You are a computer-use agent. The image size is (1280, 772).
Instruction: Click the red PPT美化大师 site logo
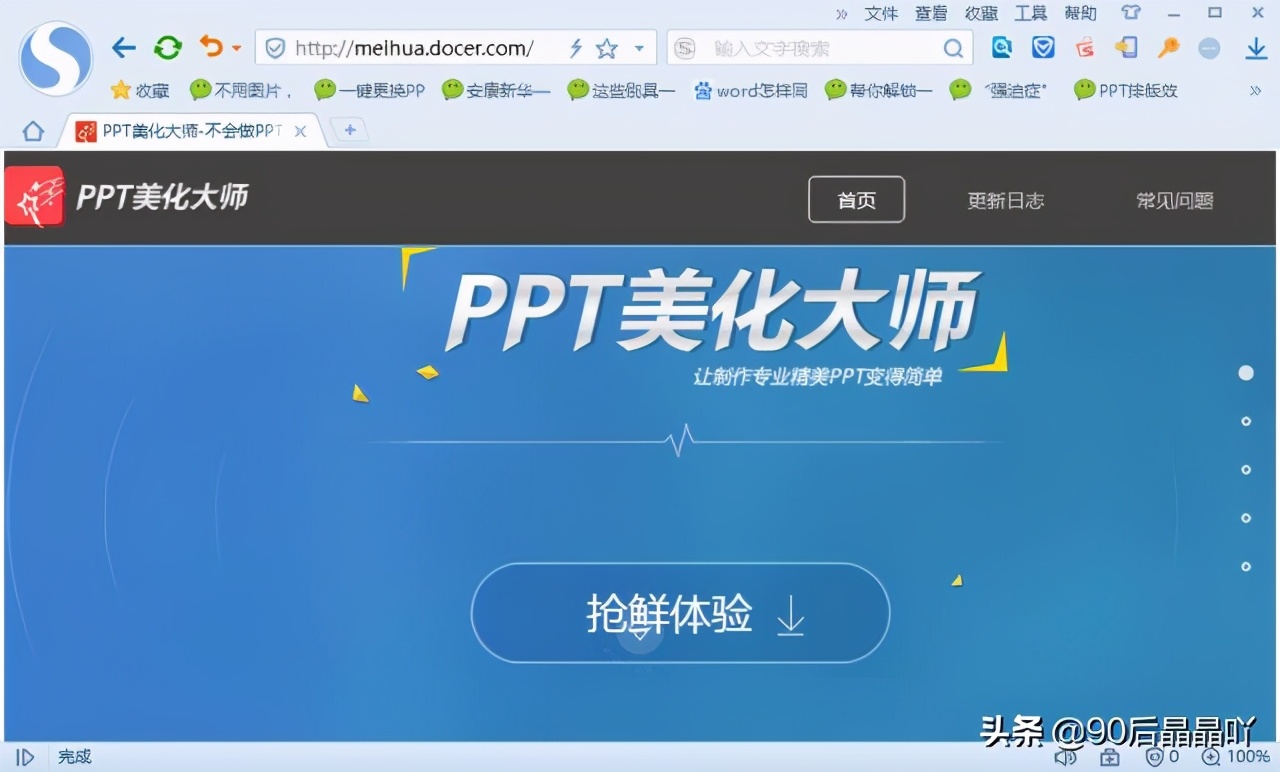(34, 196)
